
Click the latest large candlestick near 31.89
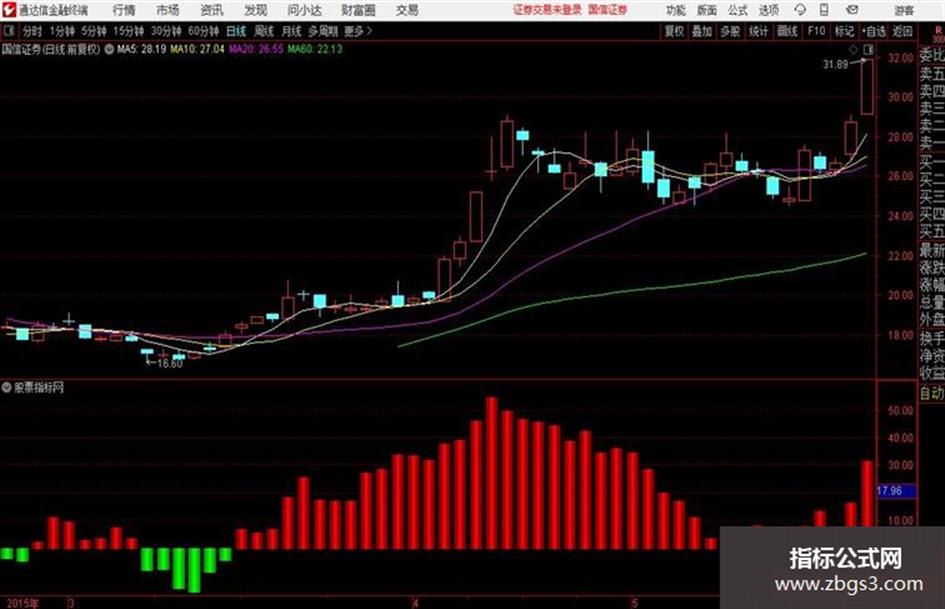pos(867,86)
